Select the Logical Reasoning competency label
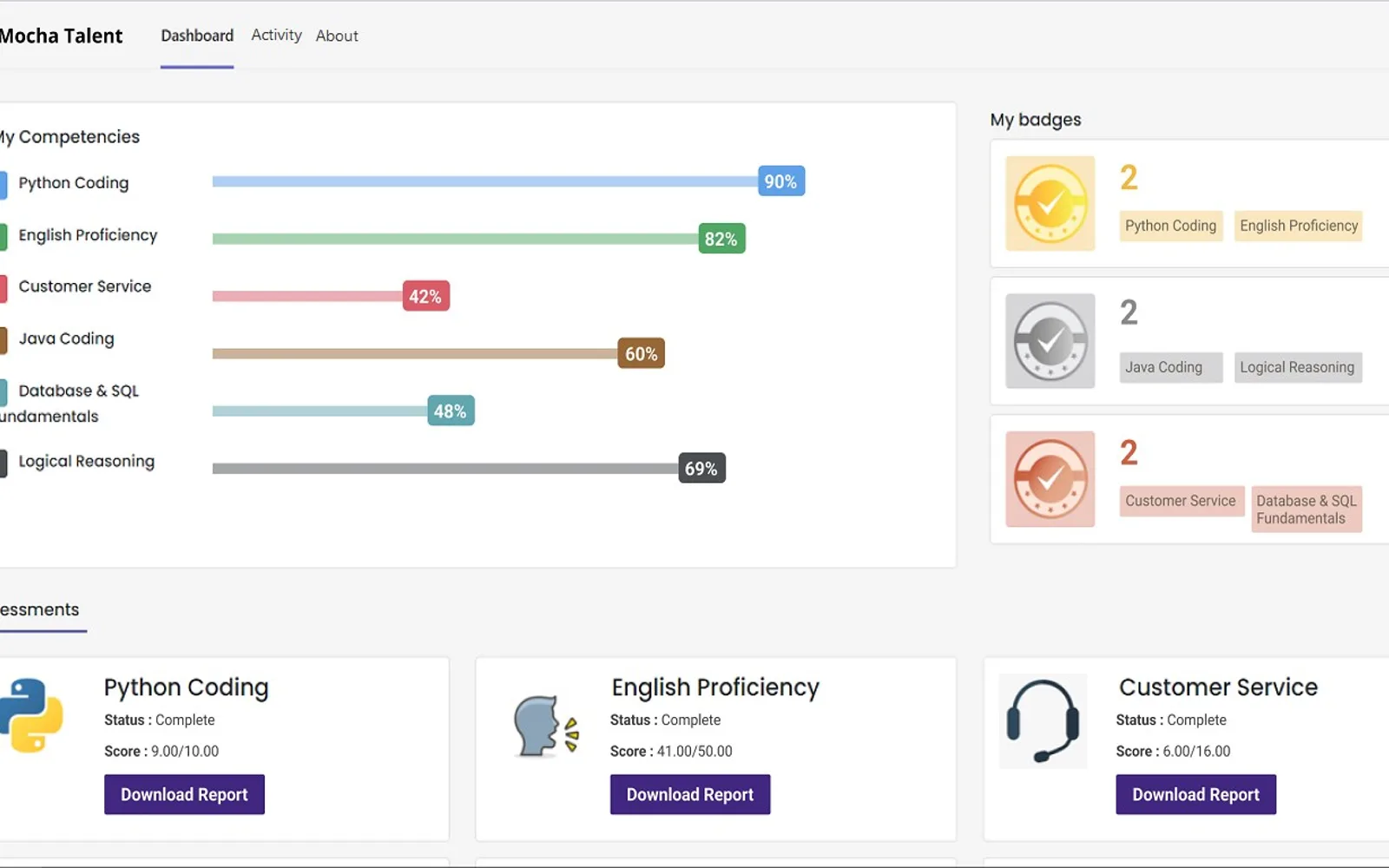This screenshot has height=868, width=1389. coord(86,461)
